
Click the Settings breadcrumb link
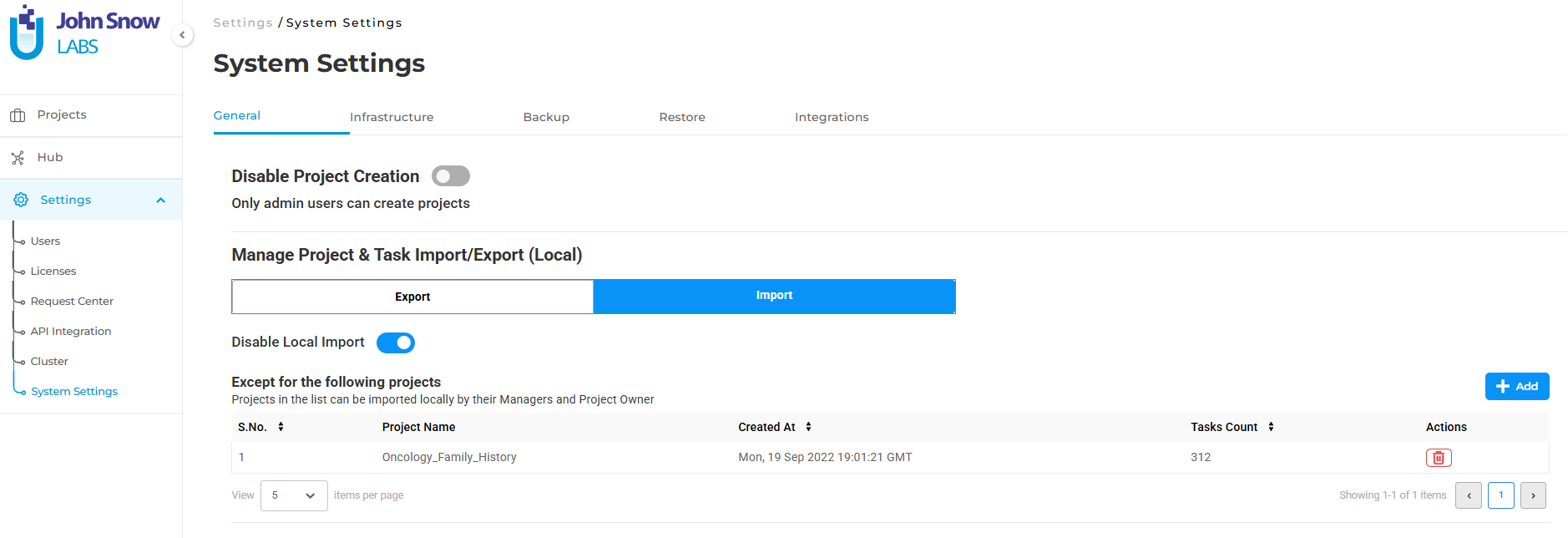tap(242, 23)
